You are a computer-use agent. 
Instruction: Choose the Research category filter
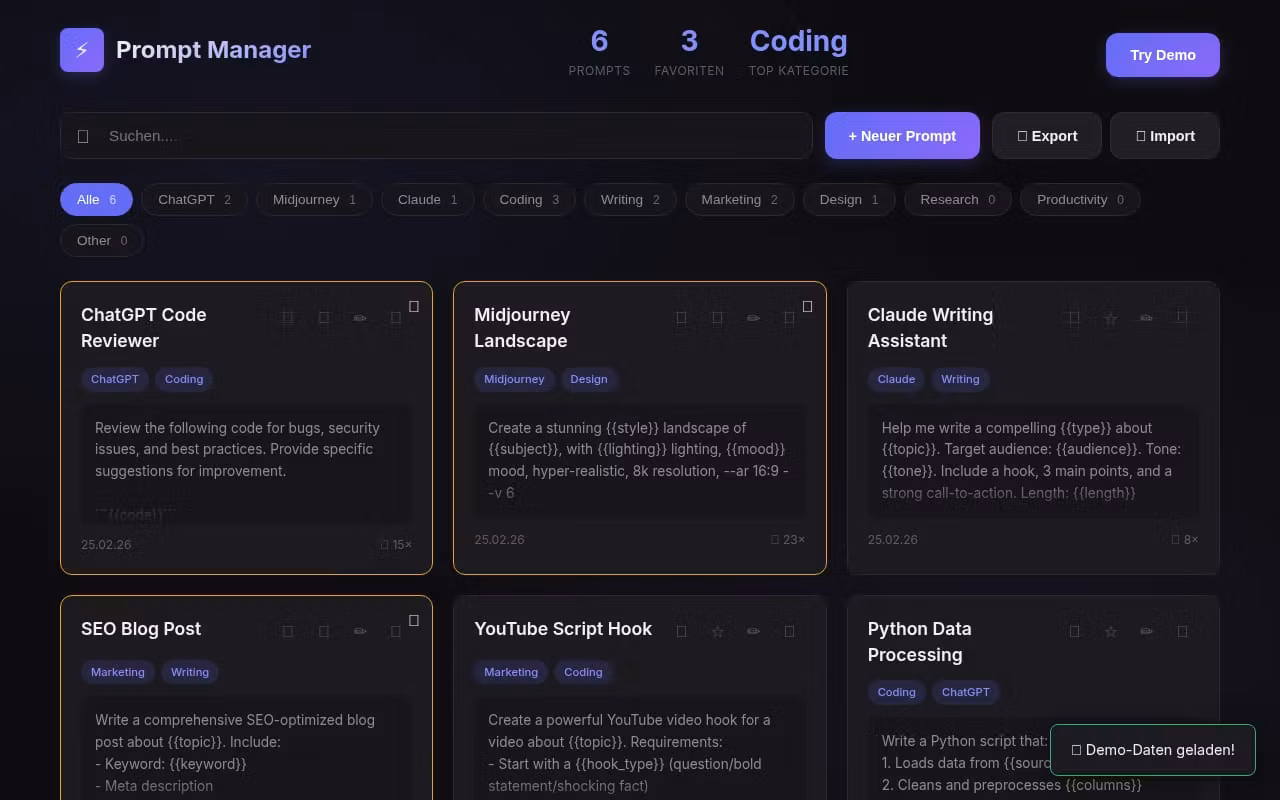(957, 200)
